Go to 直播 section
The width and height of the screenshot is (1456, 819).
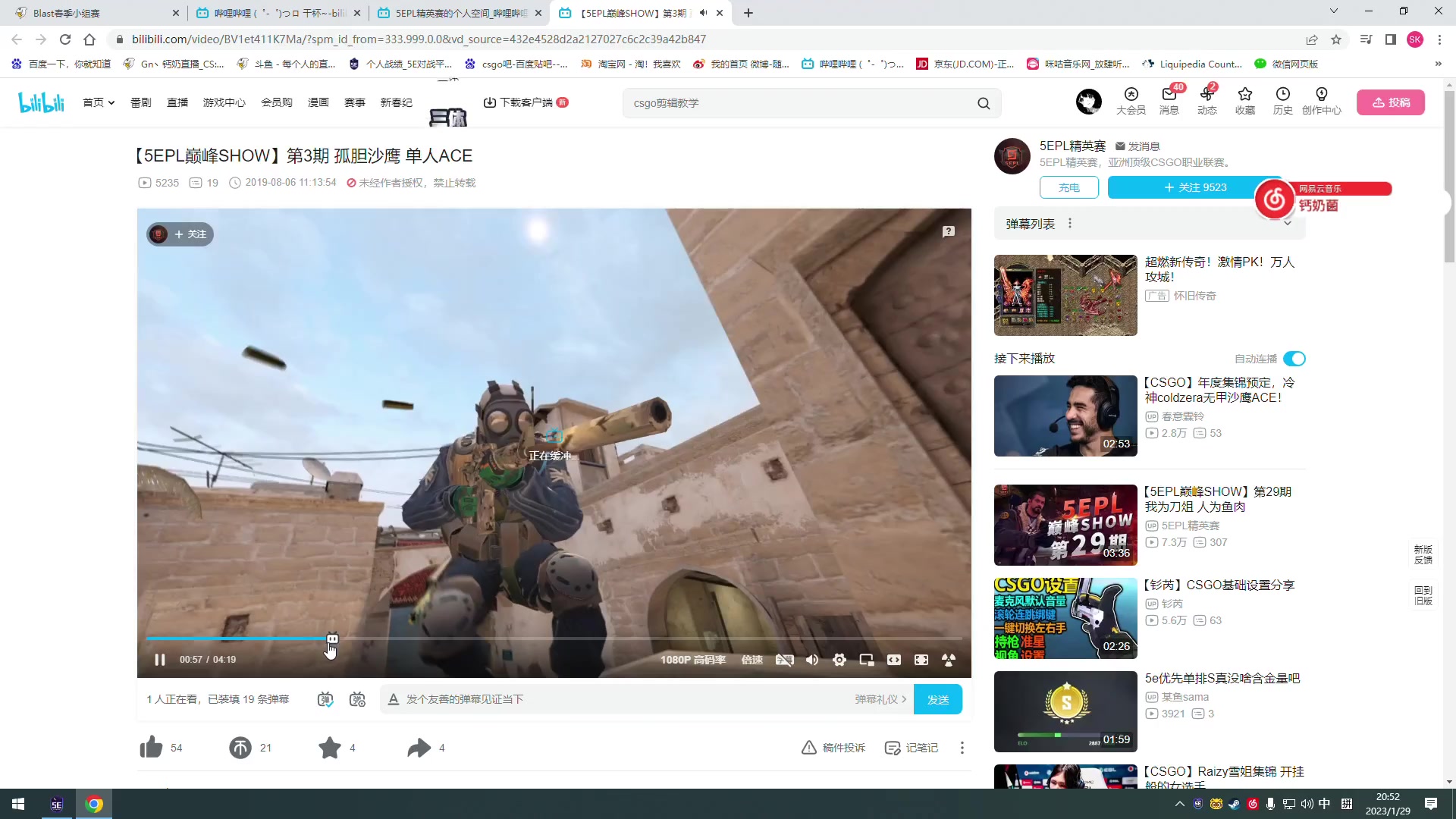tap(177, 102)
